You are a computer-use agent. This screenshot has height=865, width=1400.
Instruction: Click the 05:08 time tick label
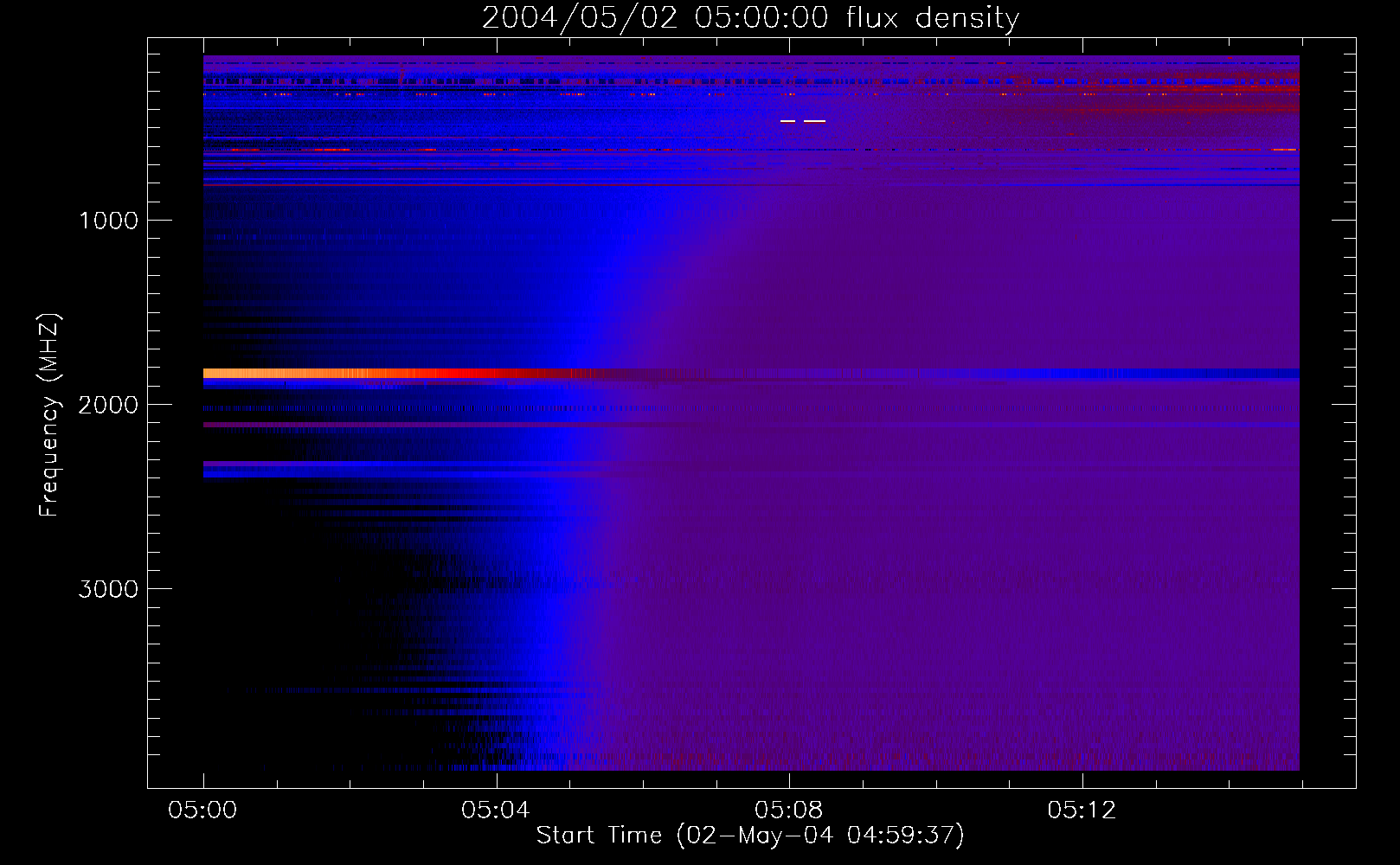789,810
